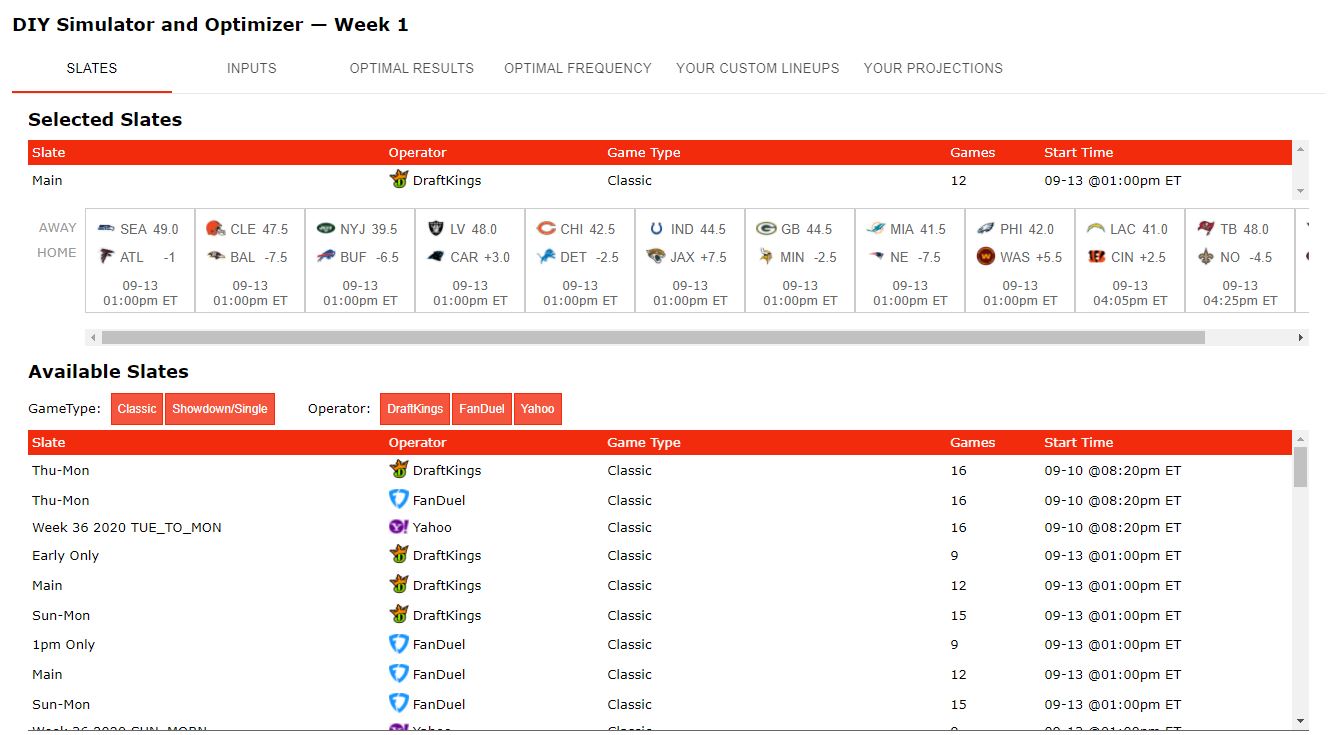
Task: Click the horizontal games scrollbar thumb
Action: pyautogui.click(x=653, y=338)
